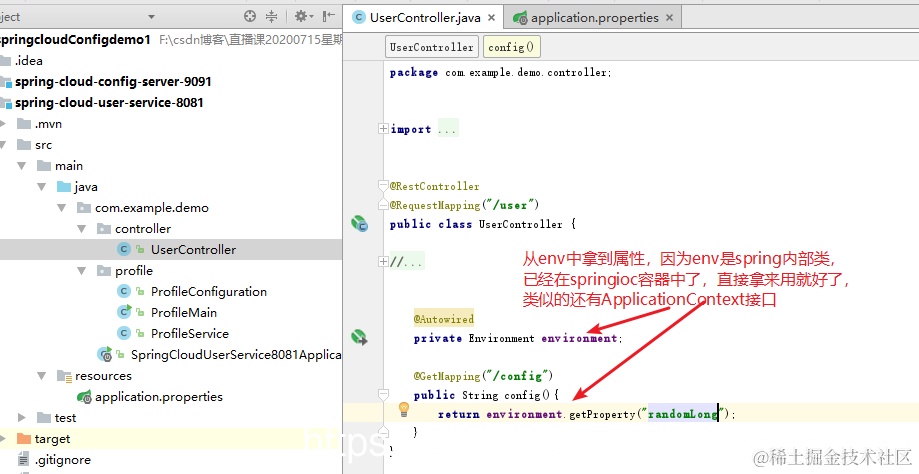Select UserController class in tree

[193, 250]
